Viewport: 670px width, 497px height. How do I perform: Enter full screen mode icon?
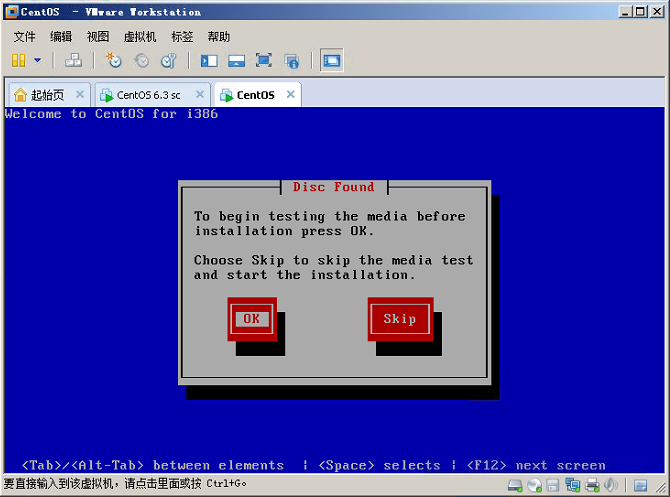click(x=264, y=60)
